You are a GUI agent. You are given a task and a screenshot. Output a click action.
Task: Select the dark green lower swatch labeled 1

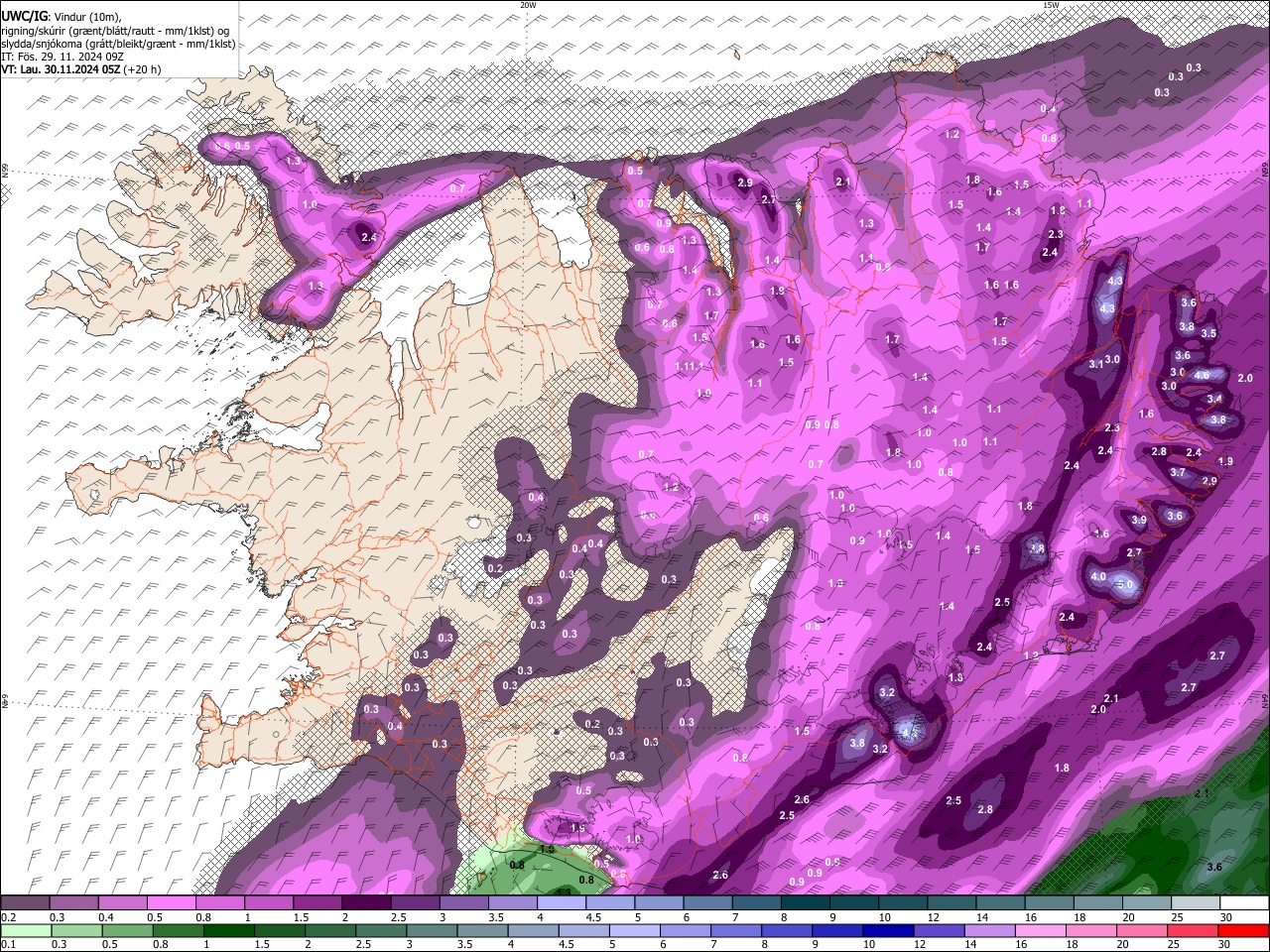pos(229,931)
